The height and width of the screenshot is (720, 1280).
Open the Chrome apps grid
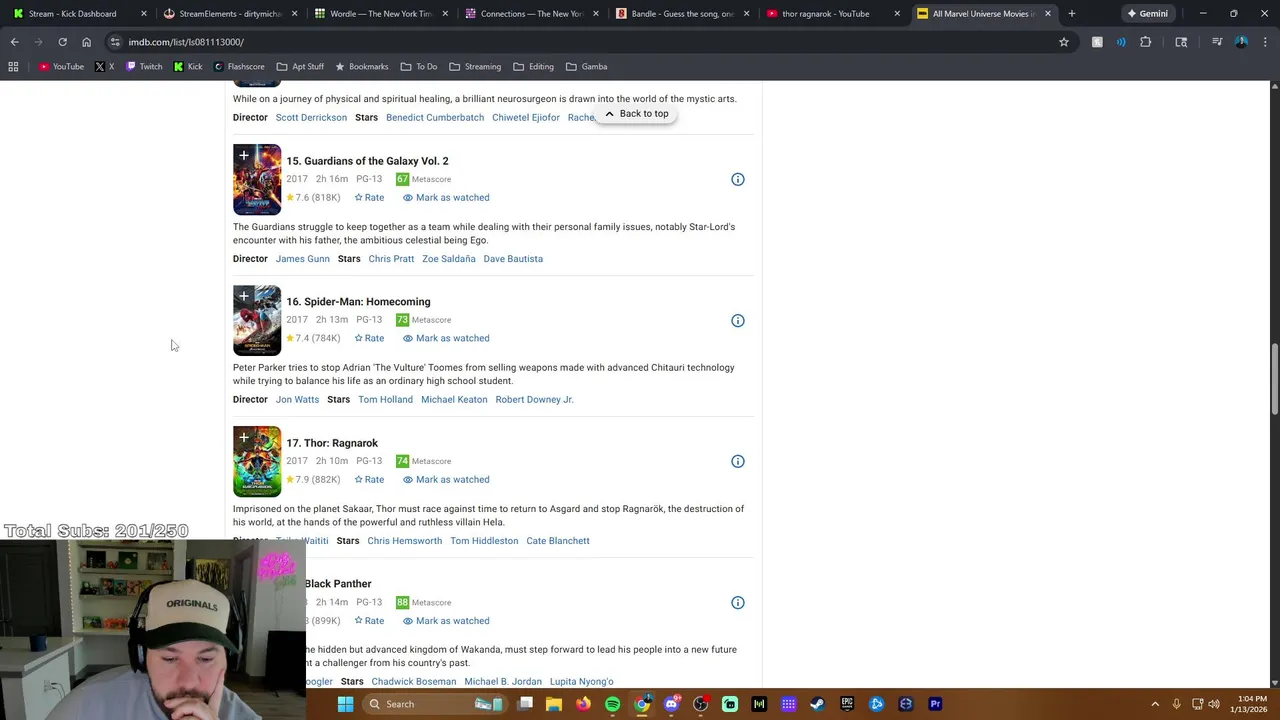click(x=13, y=67)
